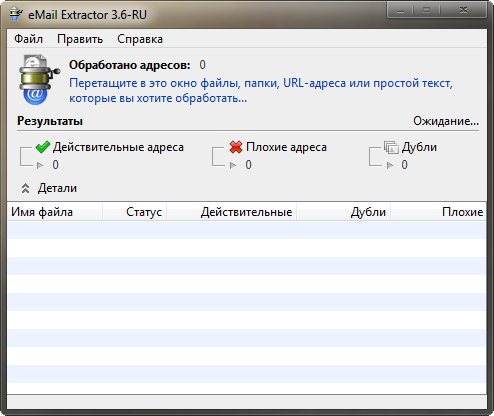Click the Результаты heading
Image resolution: width=494 pixels, height=416 pixels.
50,121
